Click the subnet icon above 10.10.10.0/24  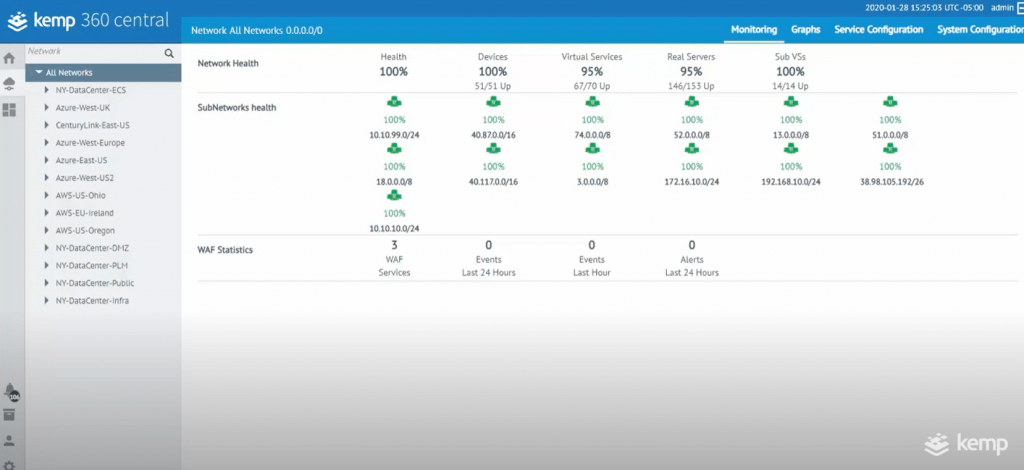tap(394, 195)
